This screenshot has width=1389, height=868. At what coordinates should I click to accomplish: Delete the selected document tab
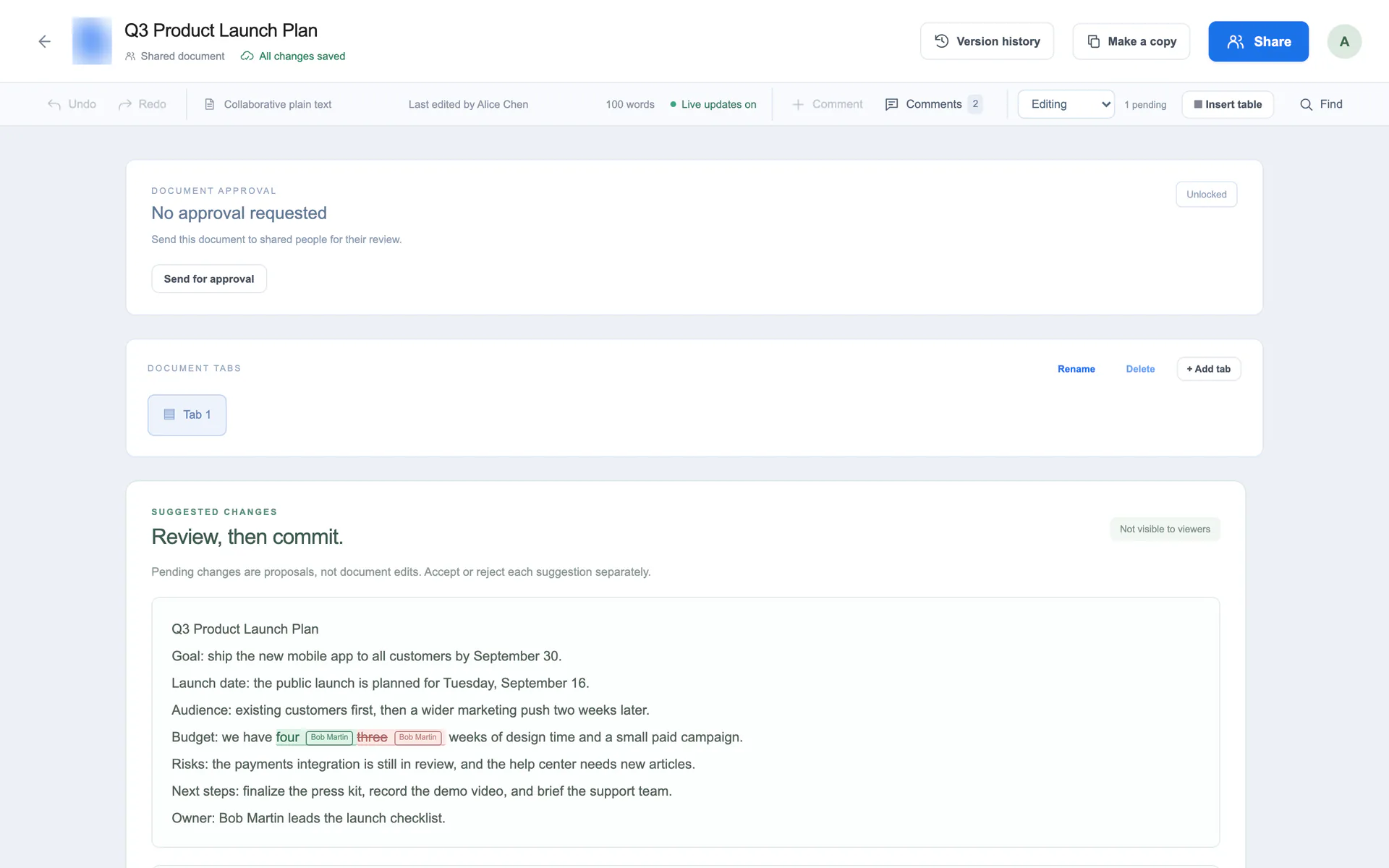(1140, 369)
